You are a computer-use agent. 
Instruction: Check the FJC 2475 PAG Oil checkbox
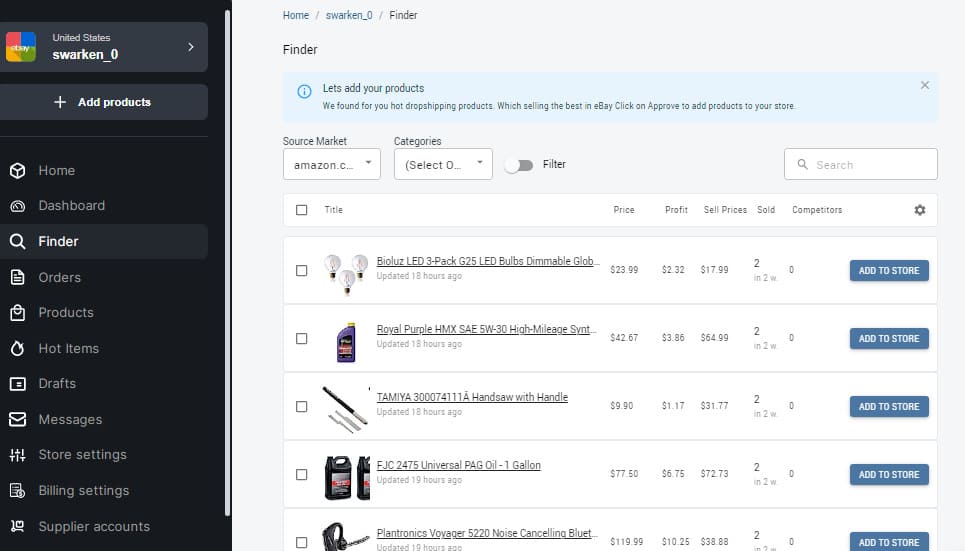pos(302,475)
